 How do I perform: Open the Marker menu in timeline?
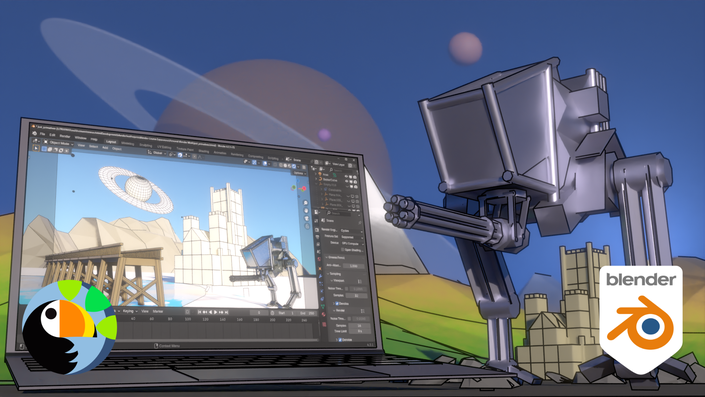158,311
